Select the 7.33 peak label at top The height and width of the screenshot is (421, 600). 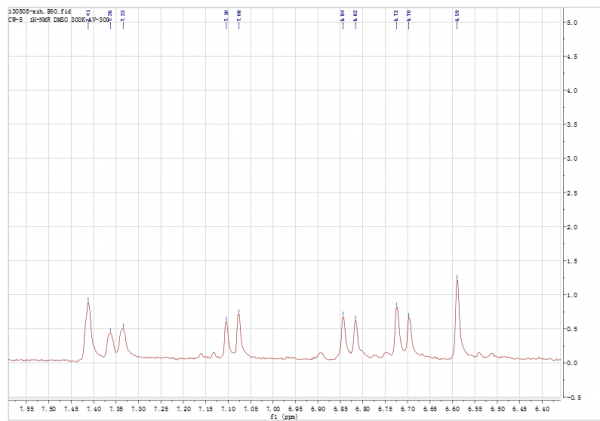[123, 15]
